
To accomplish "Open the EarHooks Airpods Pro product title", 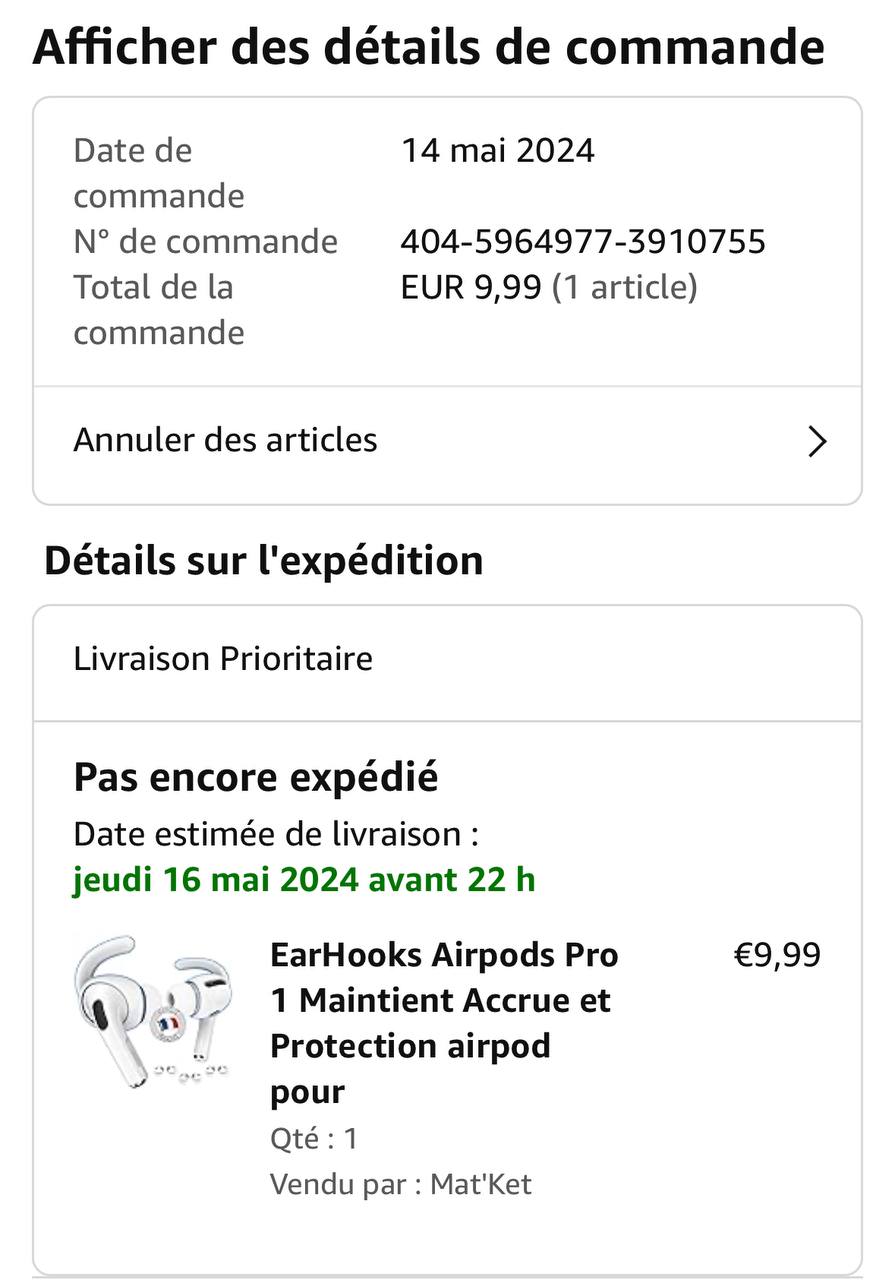I will (x=445, y=1023).
